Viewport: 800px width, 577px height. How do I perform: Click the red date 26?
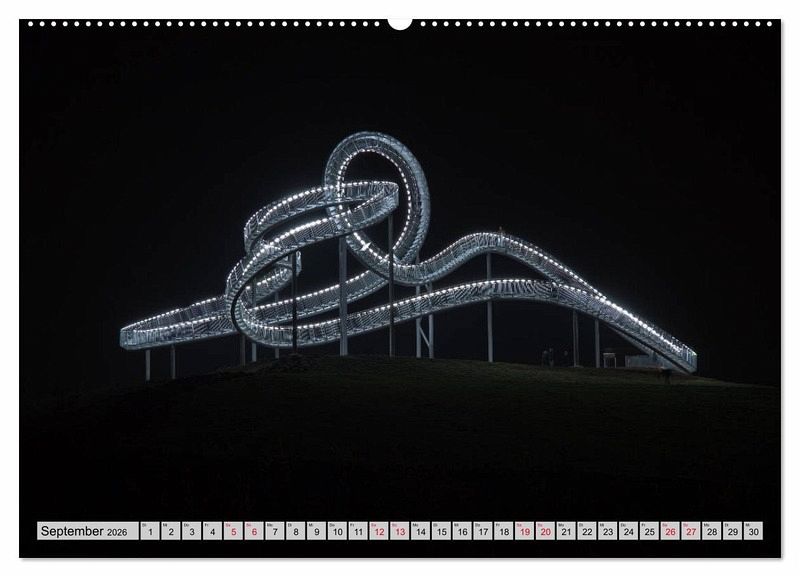(670, 531)
